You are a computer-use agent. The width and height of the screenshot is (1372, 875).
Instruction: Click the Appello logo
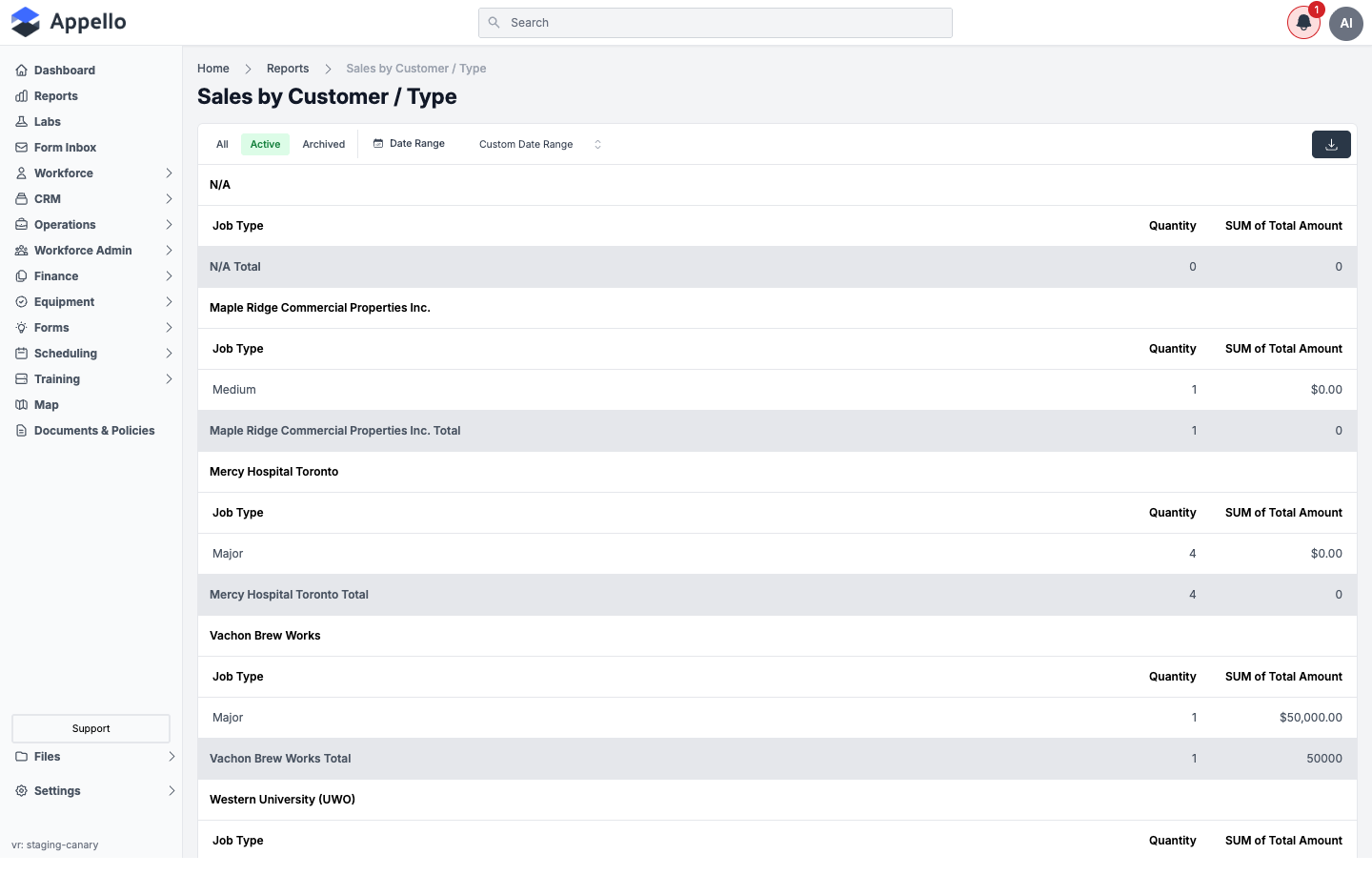coord(68,22)
